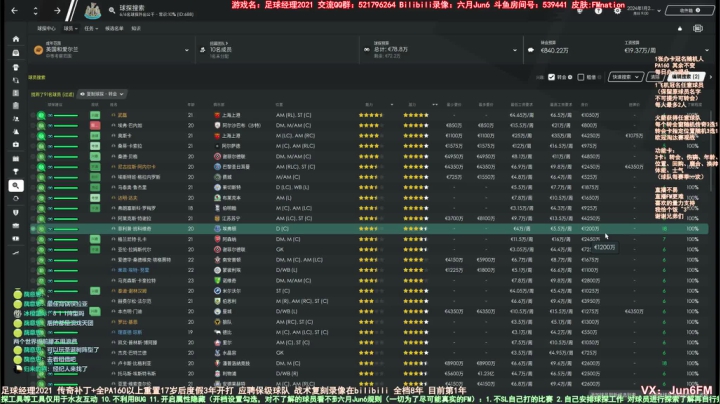Open the settings gear icon
The image size is (720, 404).
(x=617, y=11)
